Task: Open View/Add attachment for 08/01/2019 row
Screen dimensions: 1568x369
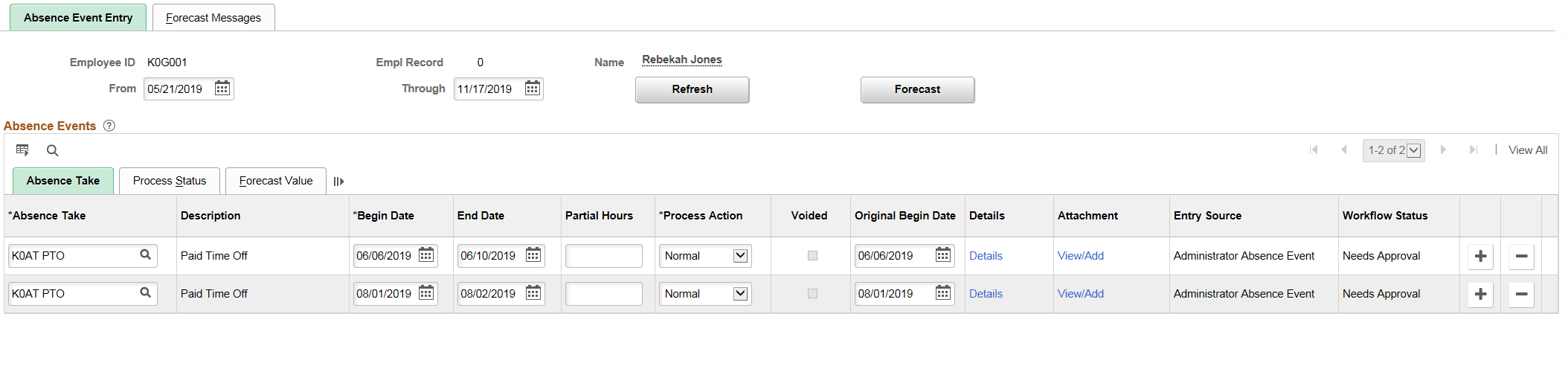Action: (x=1081, y=294)
